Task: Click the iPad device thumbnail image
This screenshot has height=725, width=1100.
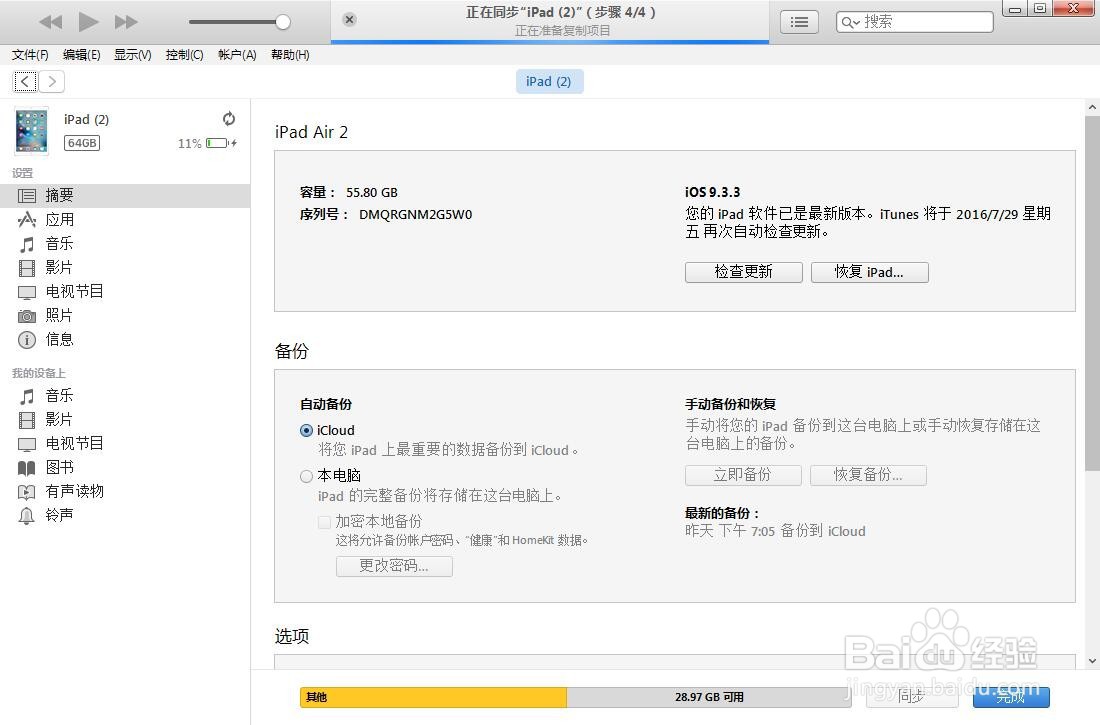Action: click(x=32, y=131)
